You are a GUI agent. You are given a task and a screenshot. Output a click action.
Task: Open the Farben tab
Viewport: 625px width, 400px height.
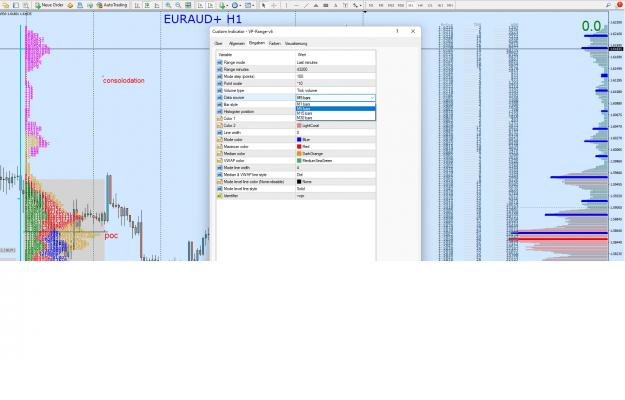(x=275, y=43)
